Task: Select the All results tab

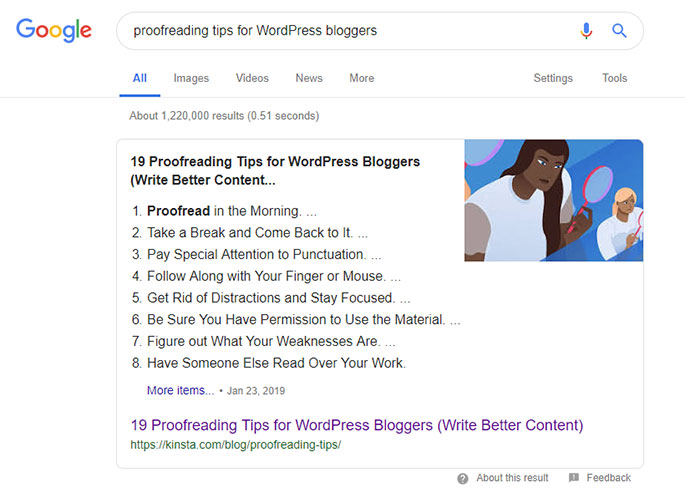Action: pyautogui.click(x=140, y=78)
